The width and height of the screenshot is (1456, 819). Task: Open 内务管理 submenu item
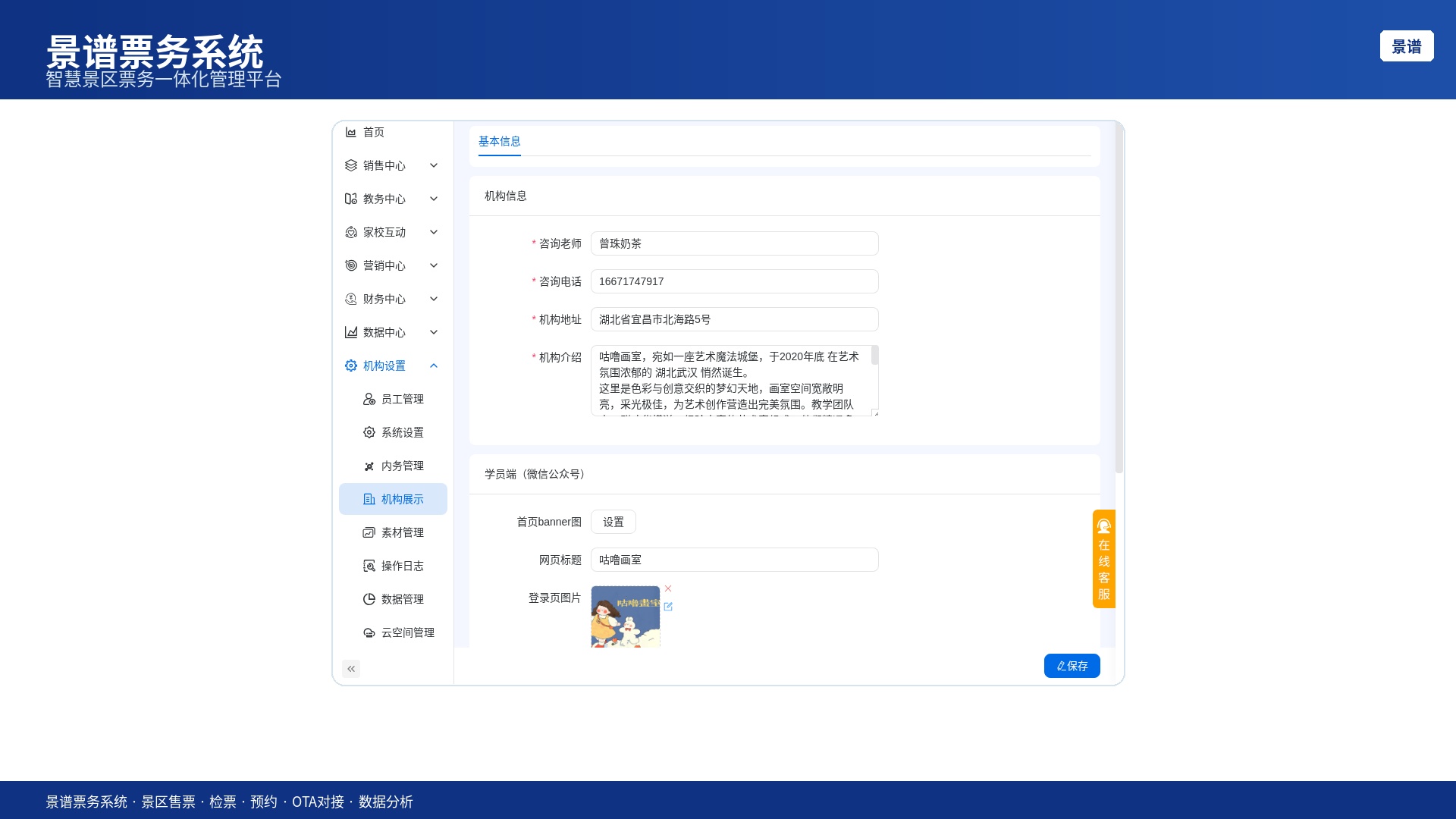click(393, 466)
